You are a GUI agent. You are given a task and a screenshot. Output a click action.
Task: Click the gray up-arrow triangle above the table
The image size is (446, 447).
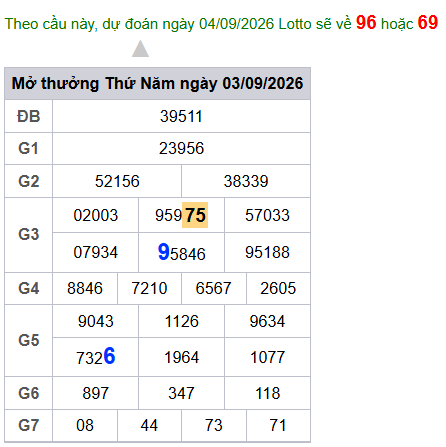[x=140, y=49]
